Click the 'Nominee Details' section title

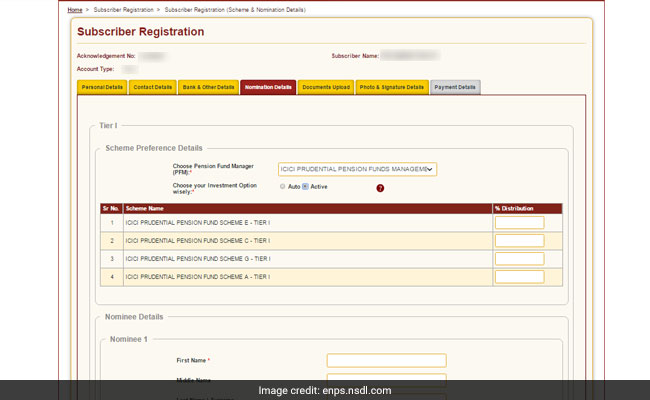click(134, 317)
